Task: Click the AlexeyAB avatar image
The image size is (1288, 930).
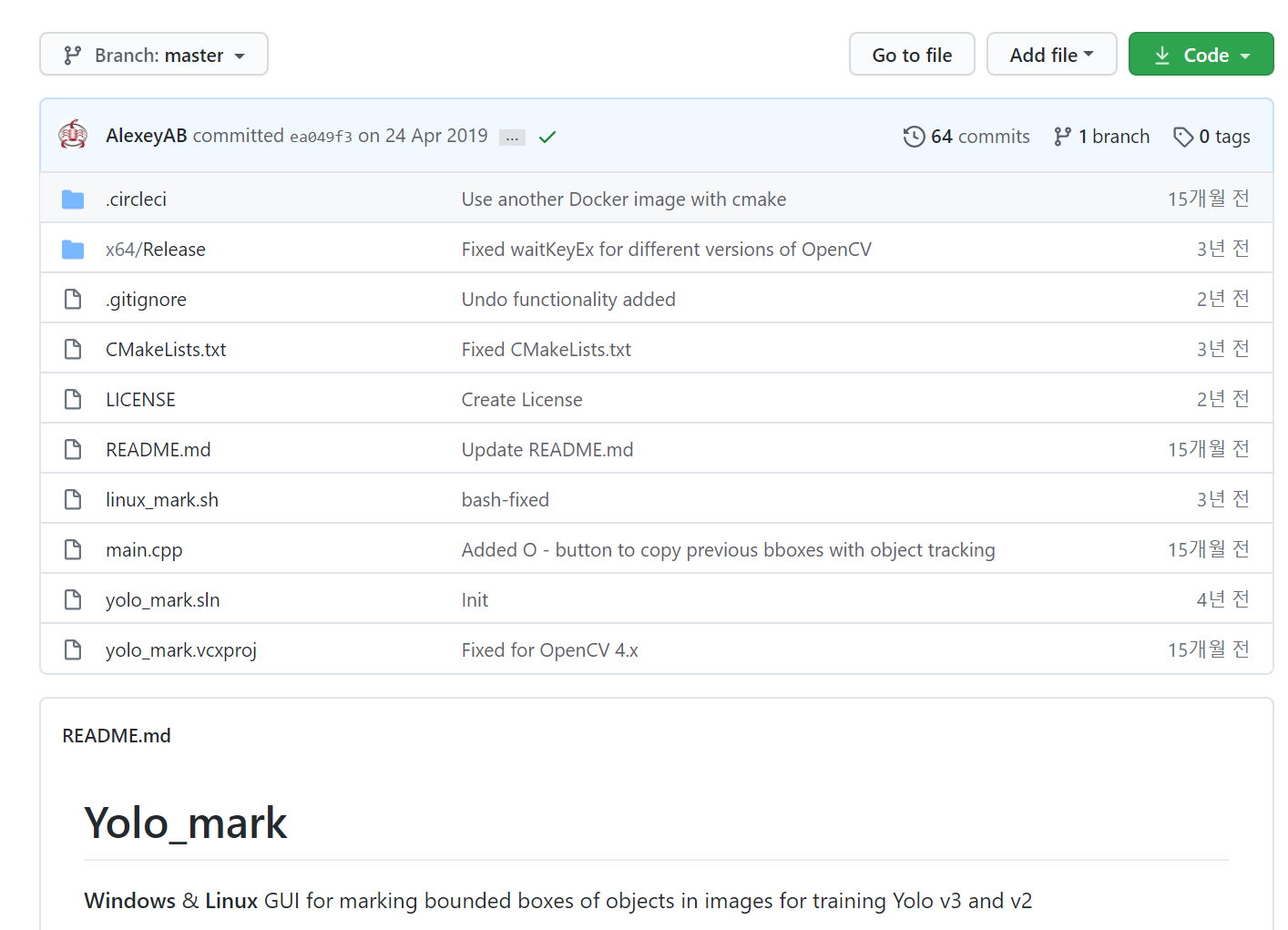Action: (73, 135)
